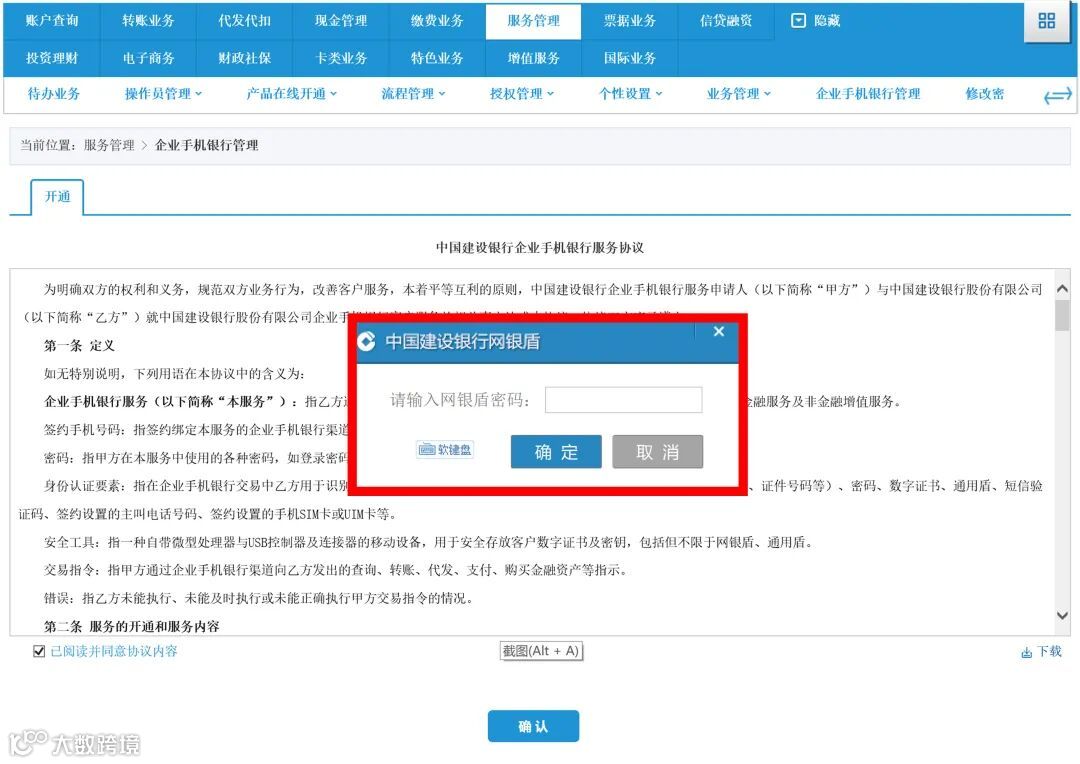Expand 流程管理 dropdown menu
The height and width of the screenshot is (764, 1080).
pos(413,94)
